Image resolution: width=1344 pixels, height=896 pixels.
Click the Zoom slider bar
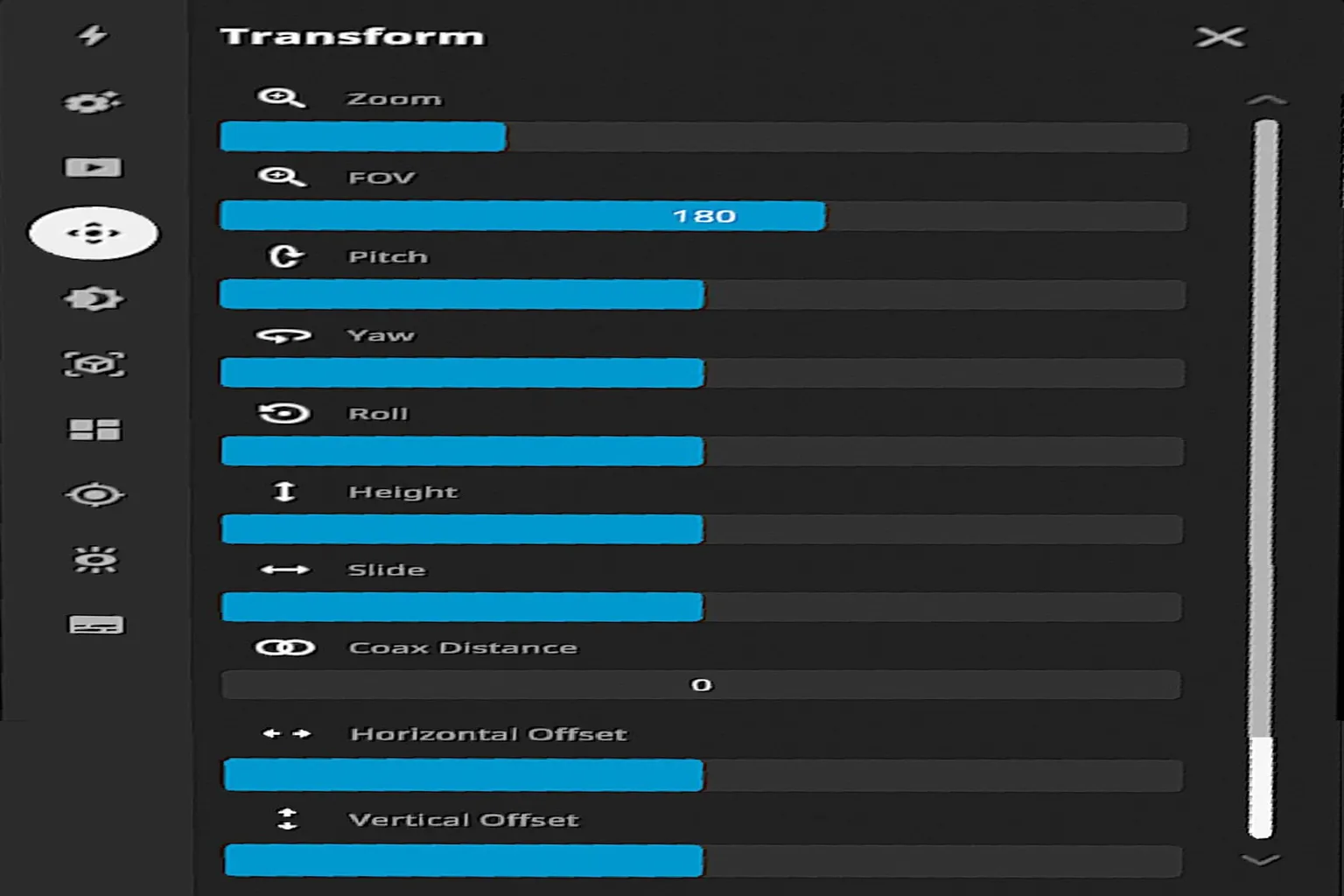pos(703,137)
